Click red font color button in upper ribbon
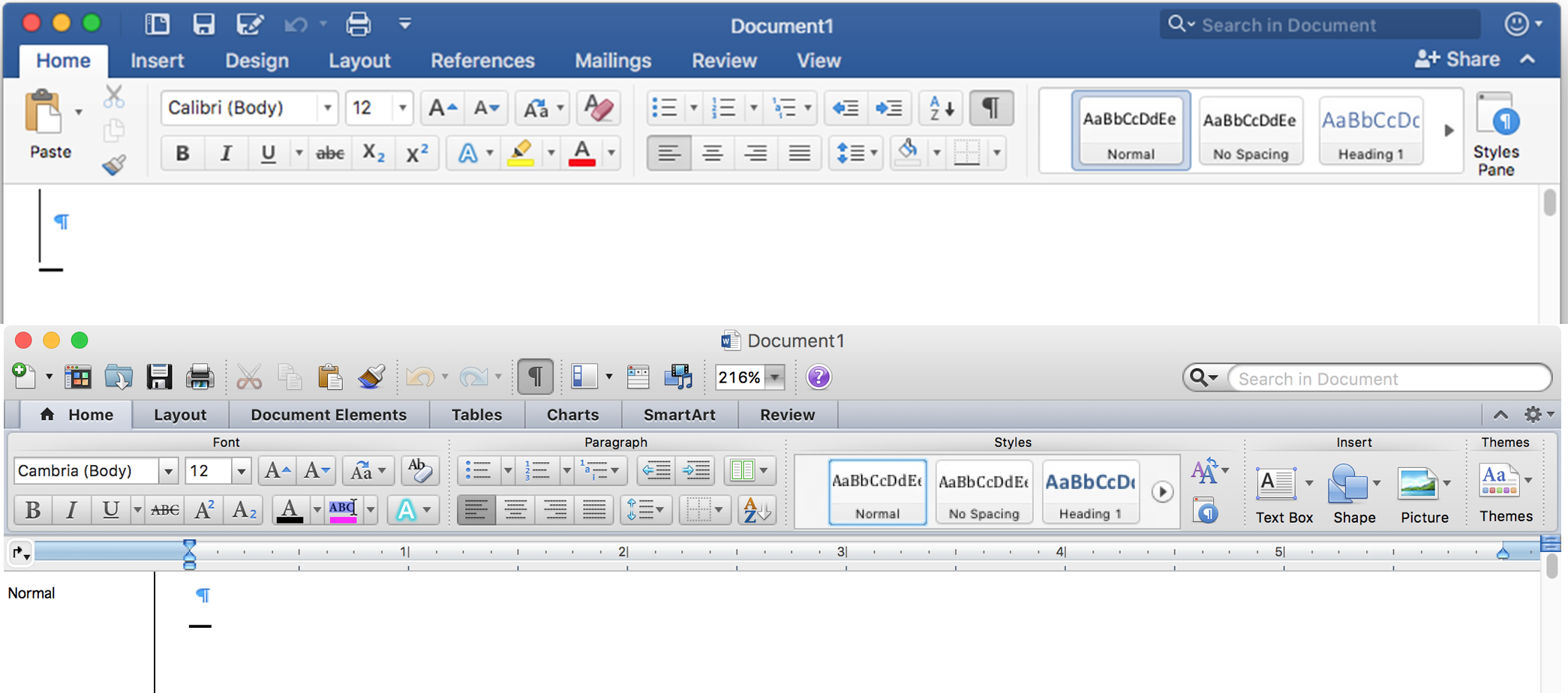Screen dimensions: 1568x693 click(x=582, y=153)
